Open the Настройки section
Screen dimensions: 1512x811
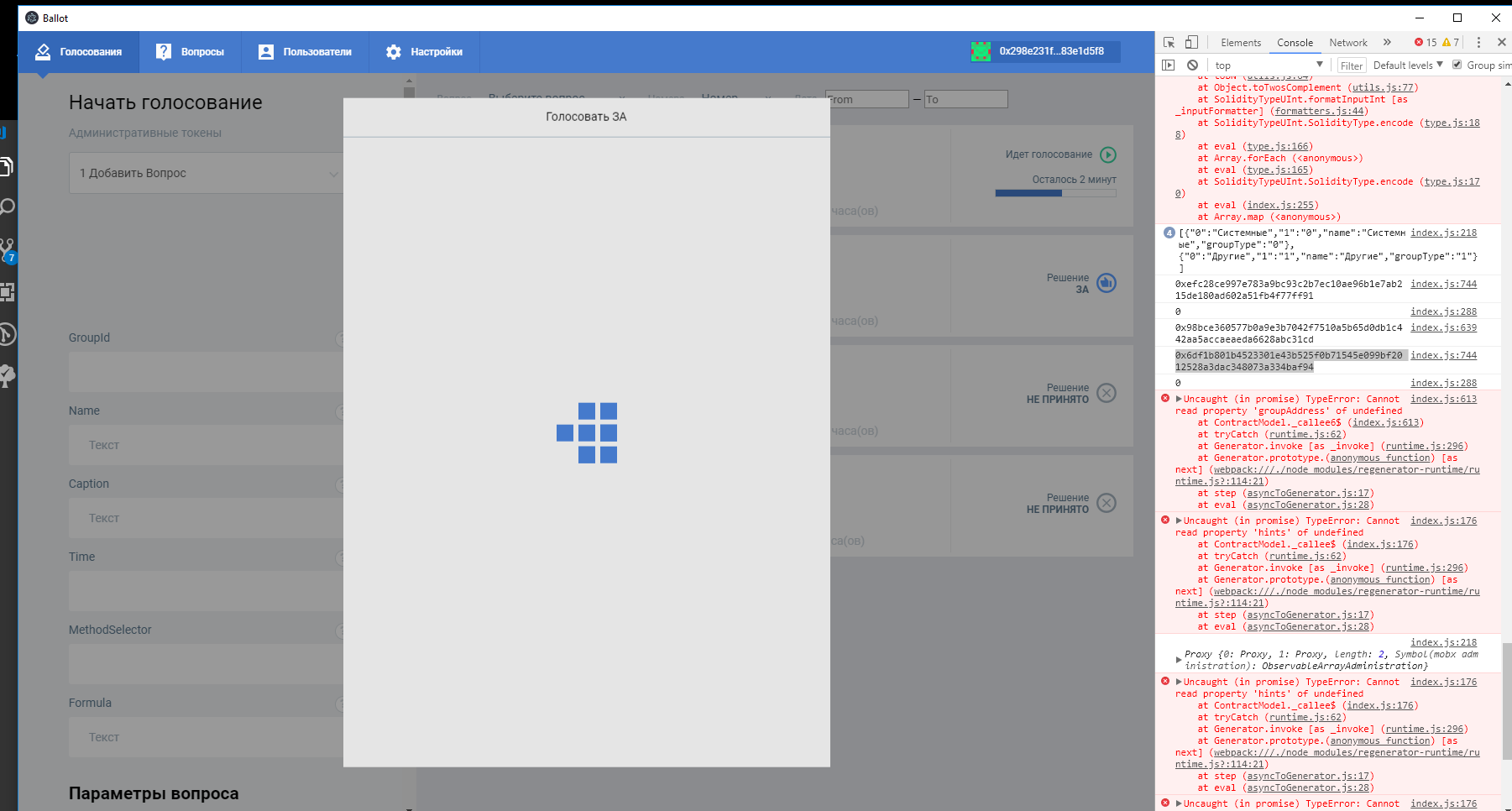(426, 51)
